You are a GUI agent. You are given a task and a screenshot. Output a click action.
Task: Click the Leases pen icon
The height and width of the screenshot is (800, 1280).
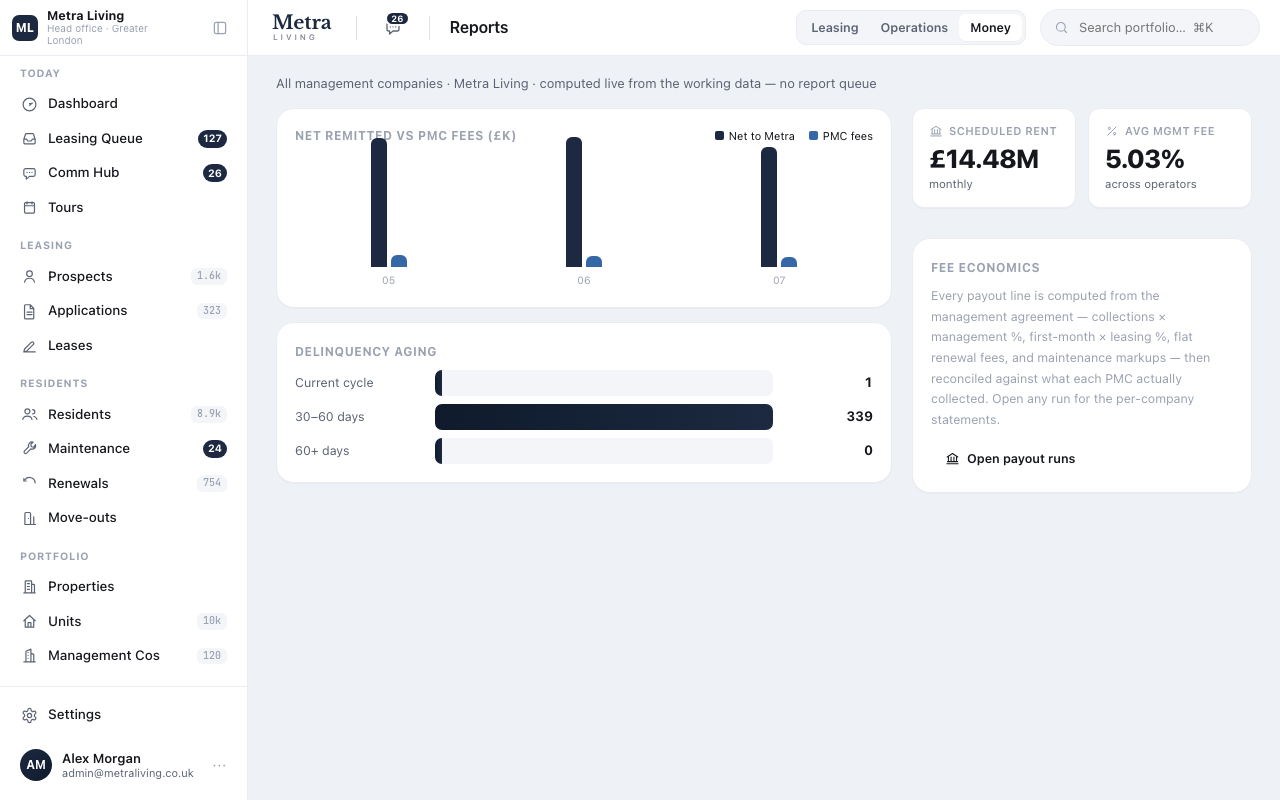pyautogui.click(x=29, y=346)
